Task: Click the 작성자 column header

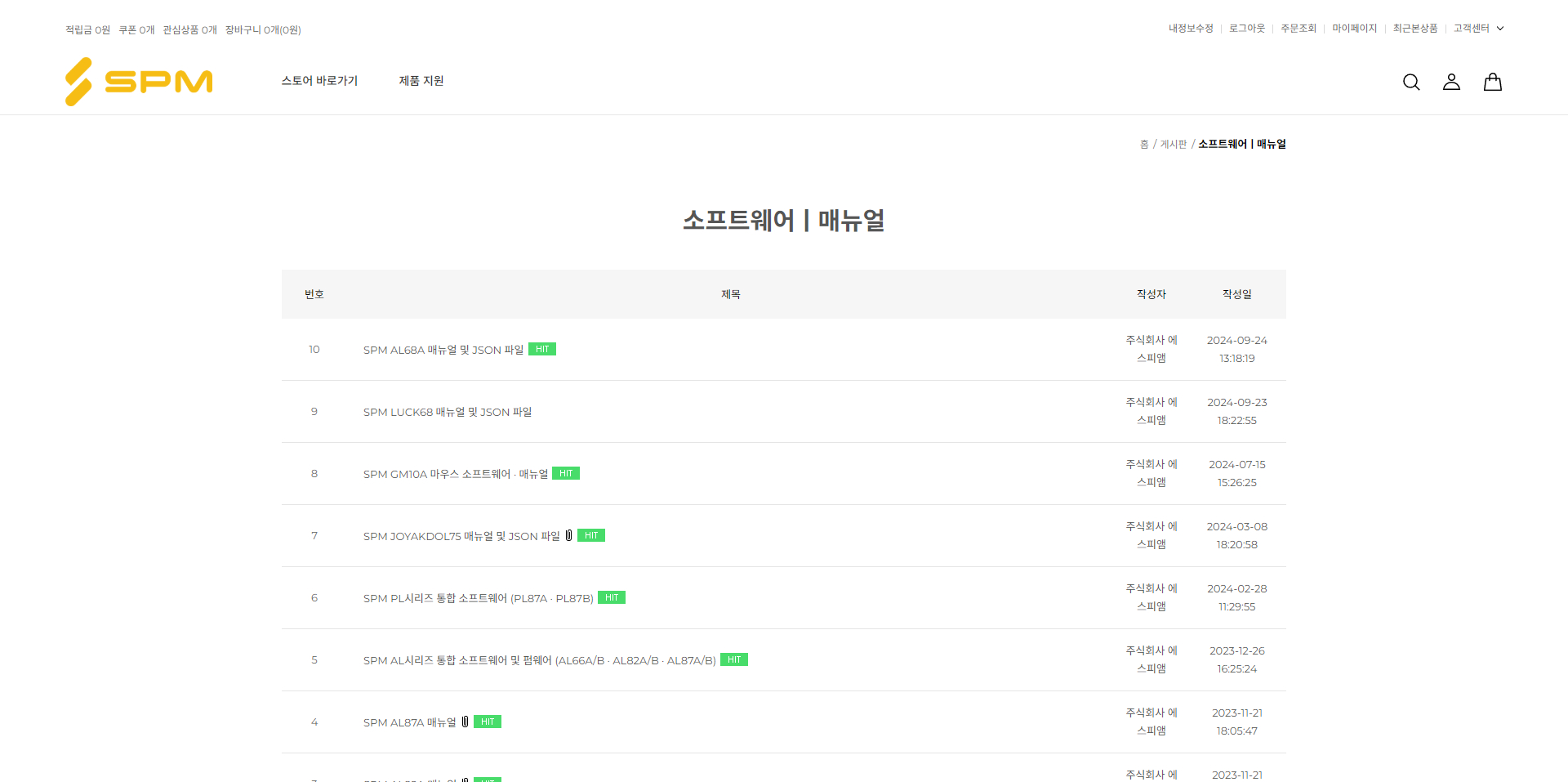Action: [x=1151, y=294]
